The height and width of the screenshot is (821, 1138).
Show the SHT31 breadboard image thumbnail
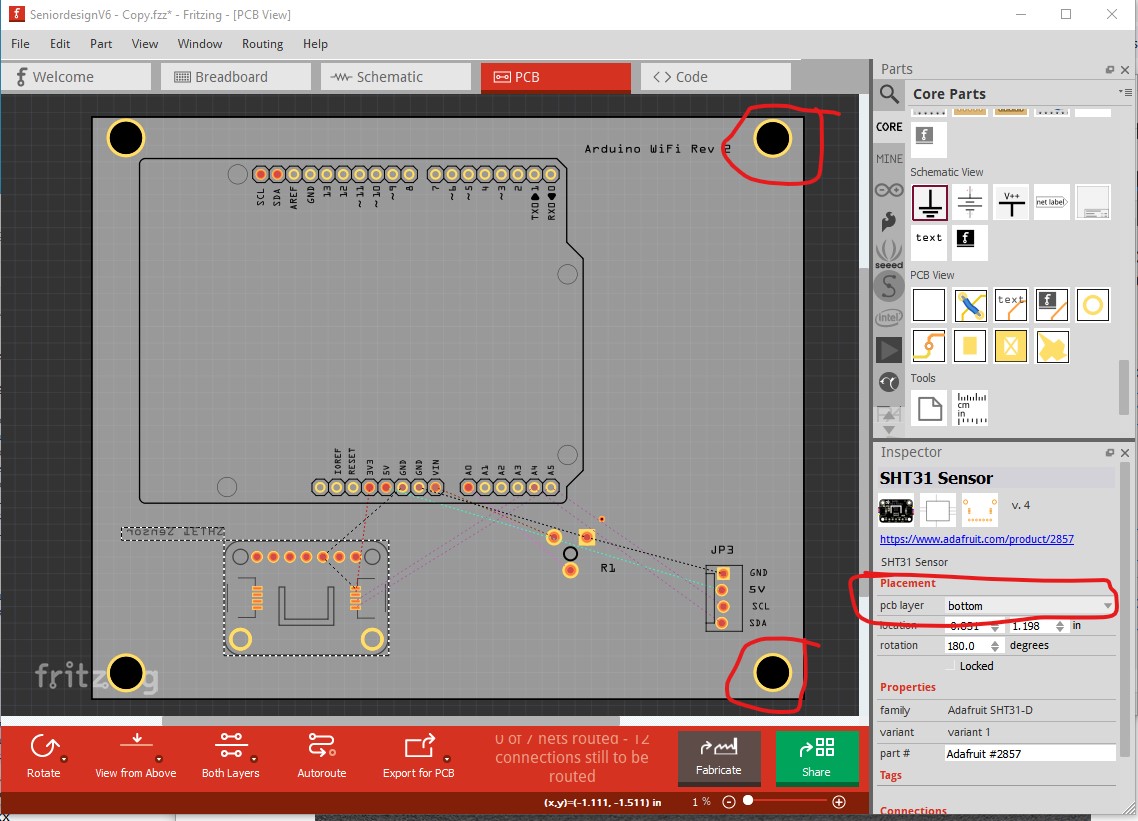click(x=896, y=510)
